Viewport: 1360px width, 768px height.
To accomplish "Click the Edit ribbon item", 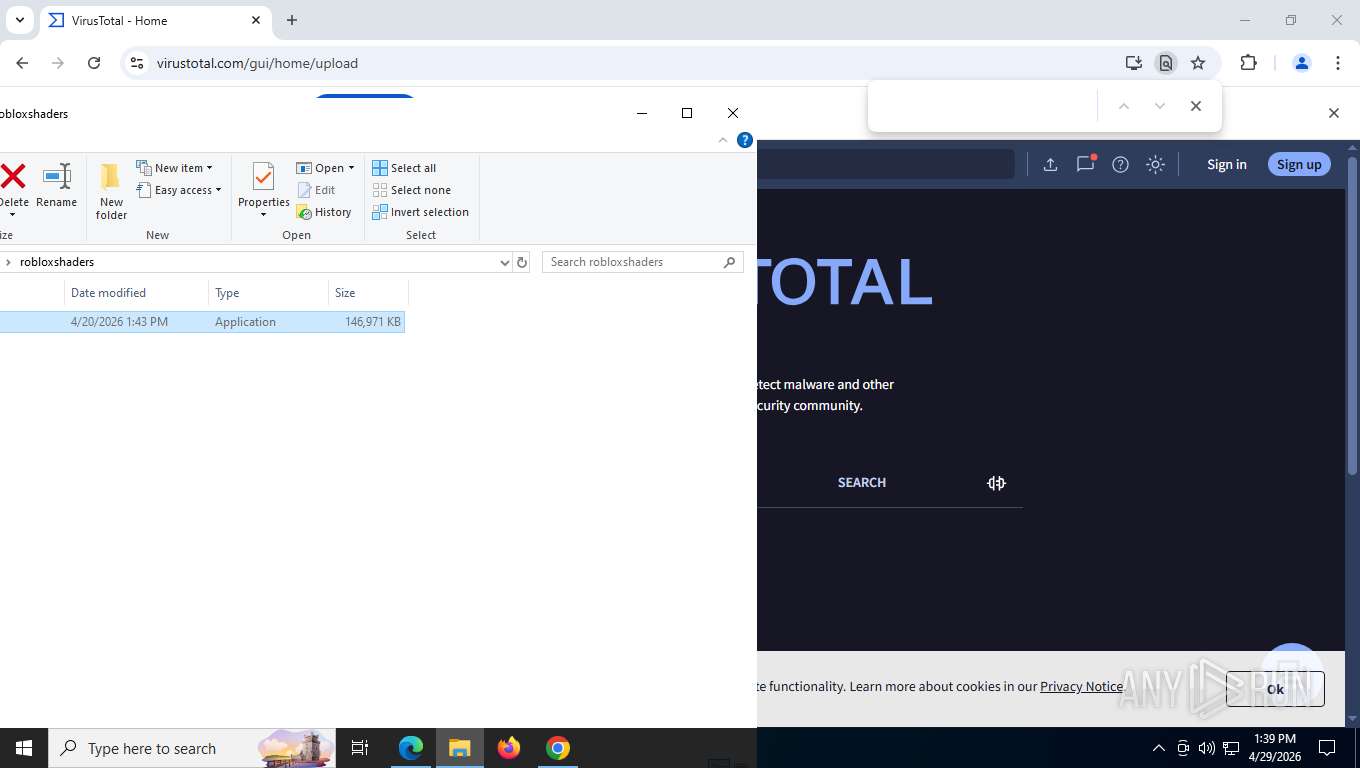I will pos(316,190).
